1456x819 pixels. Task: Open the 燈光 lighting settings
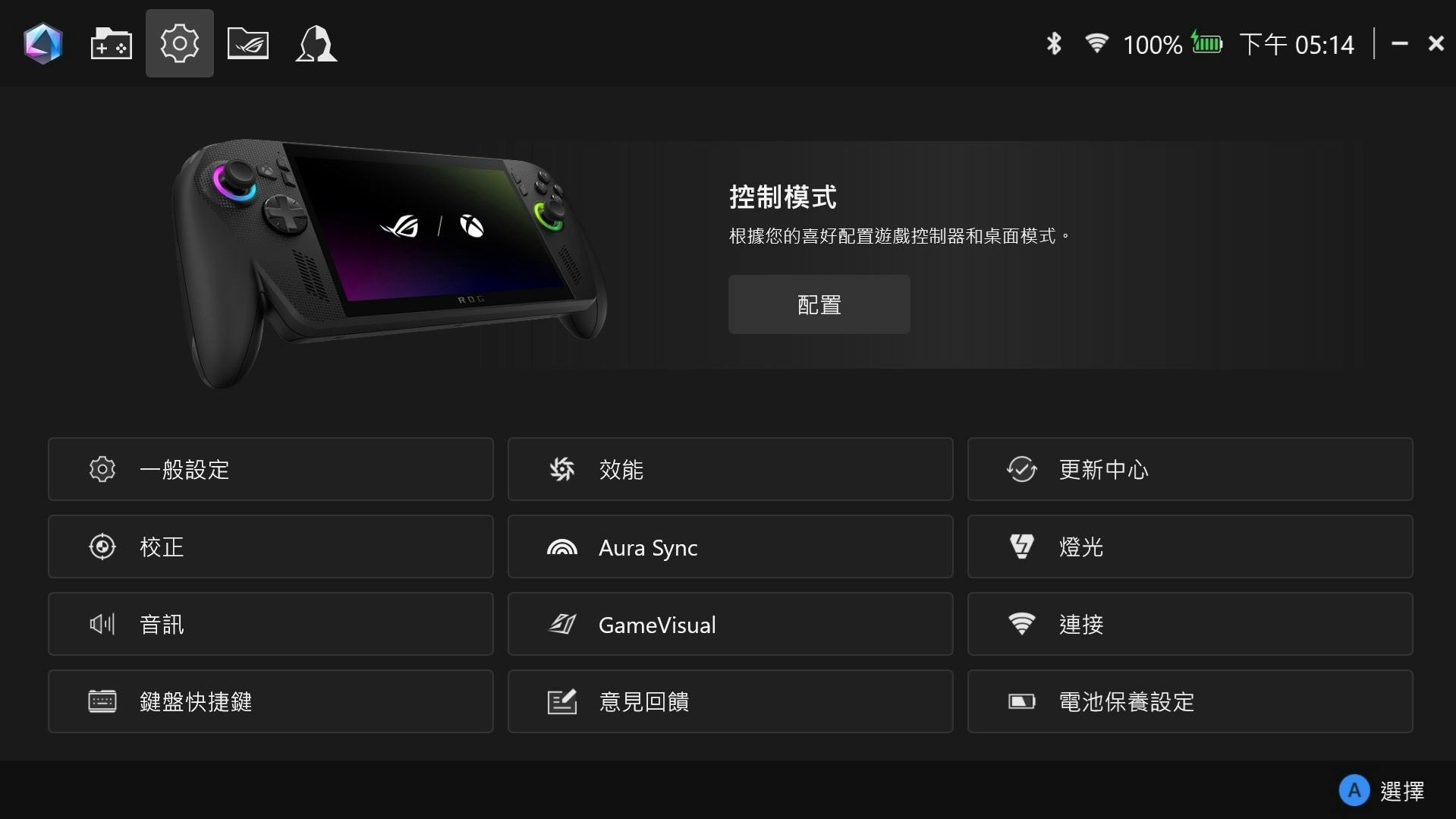[x=1190, y=547]
